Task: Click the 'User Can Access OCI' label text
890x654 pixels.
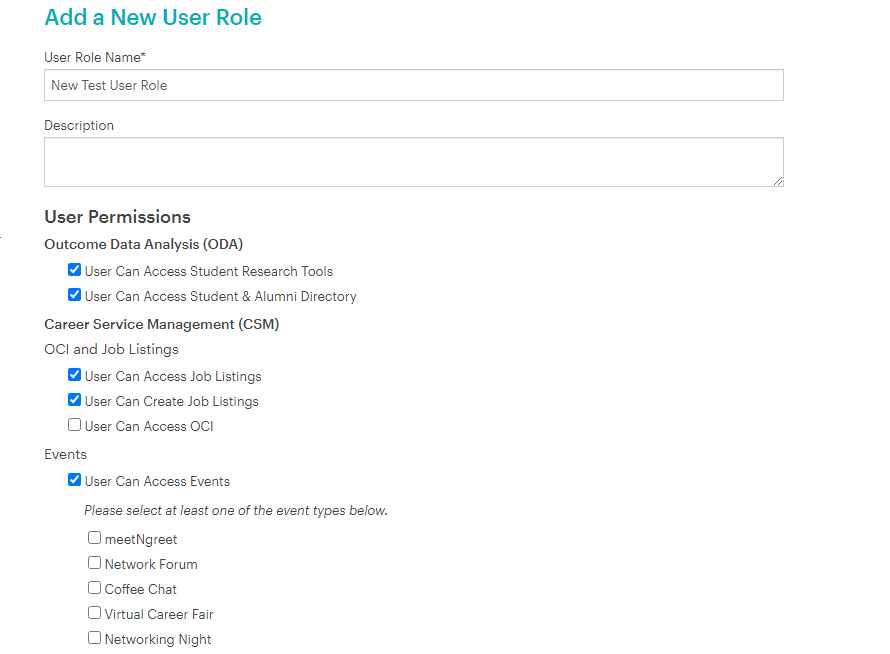Action: pyautogui.click(x=149, y=426)
